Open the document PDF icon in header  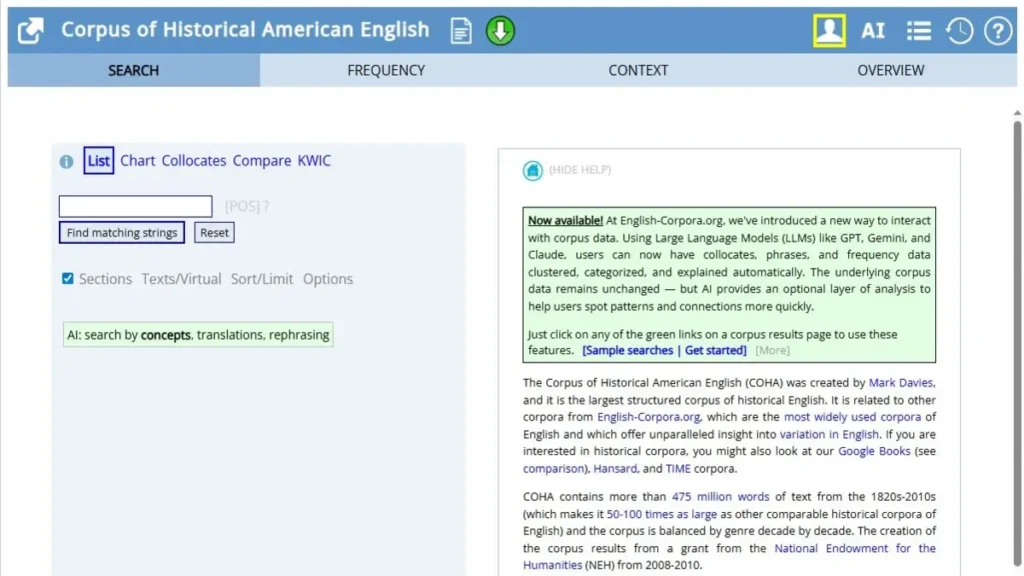[460, 31]
